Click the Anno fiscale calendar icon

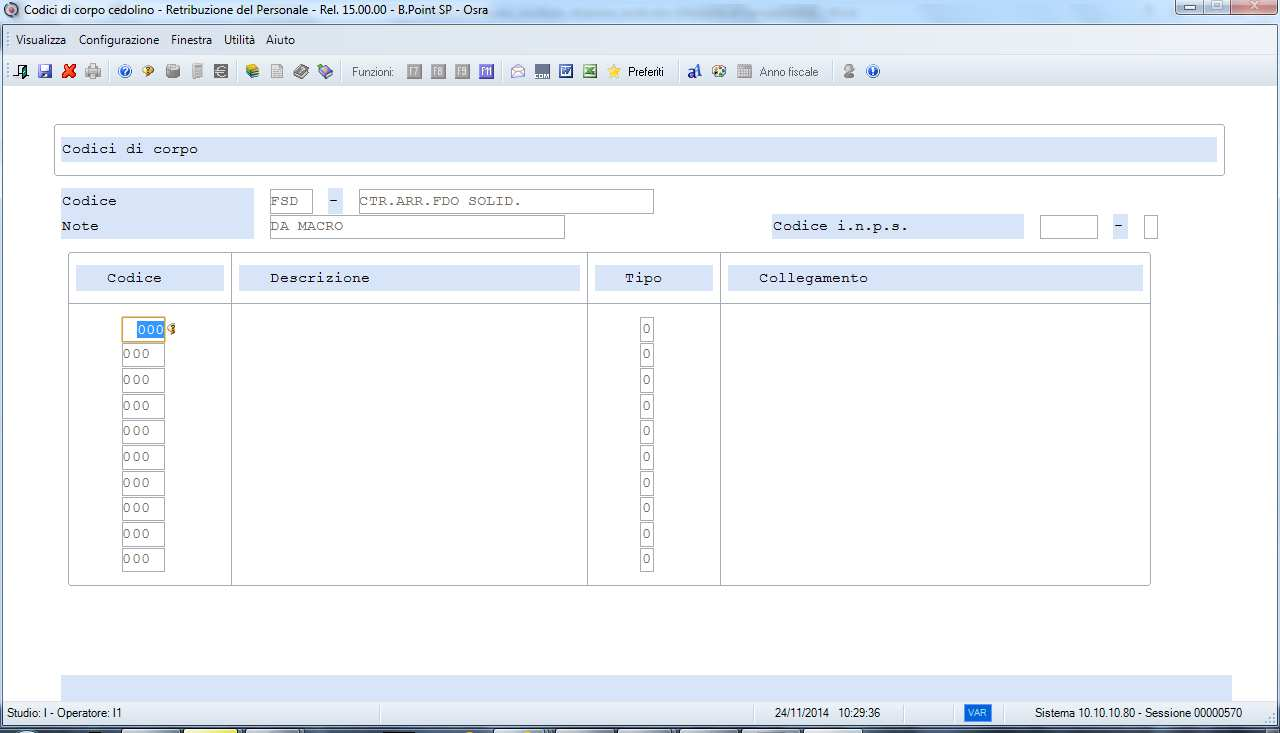coord(744,72)
